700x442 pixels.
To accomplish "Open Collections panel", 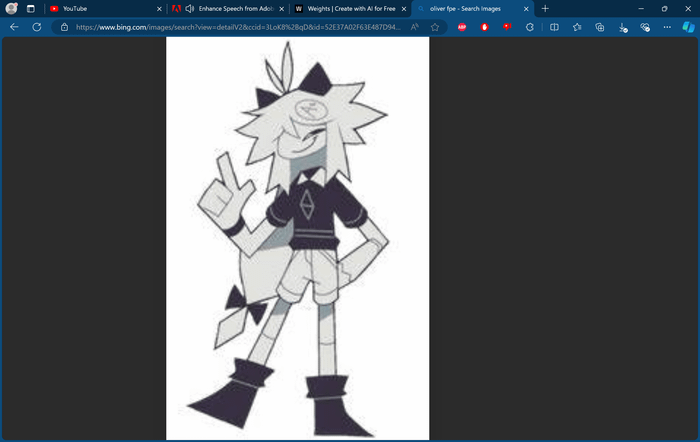I will [x=600, y=27].
